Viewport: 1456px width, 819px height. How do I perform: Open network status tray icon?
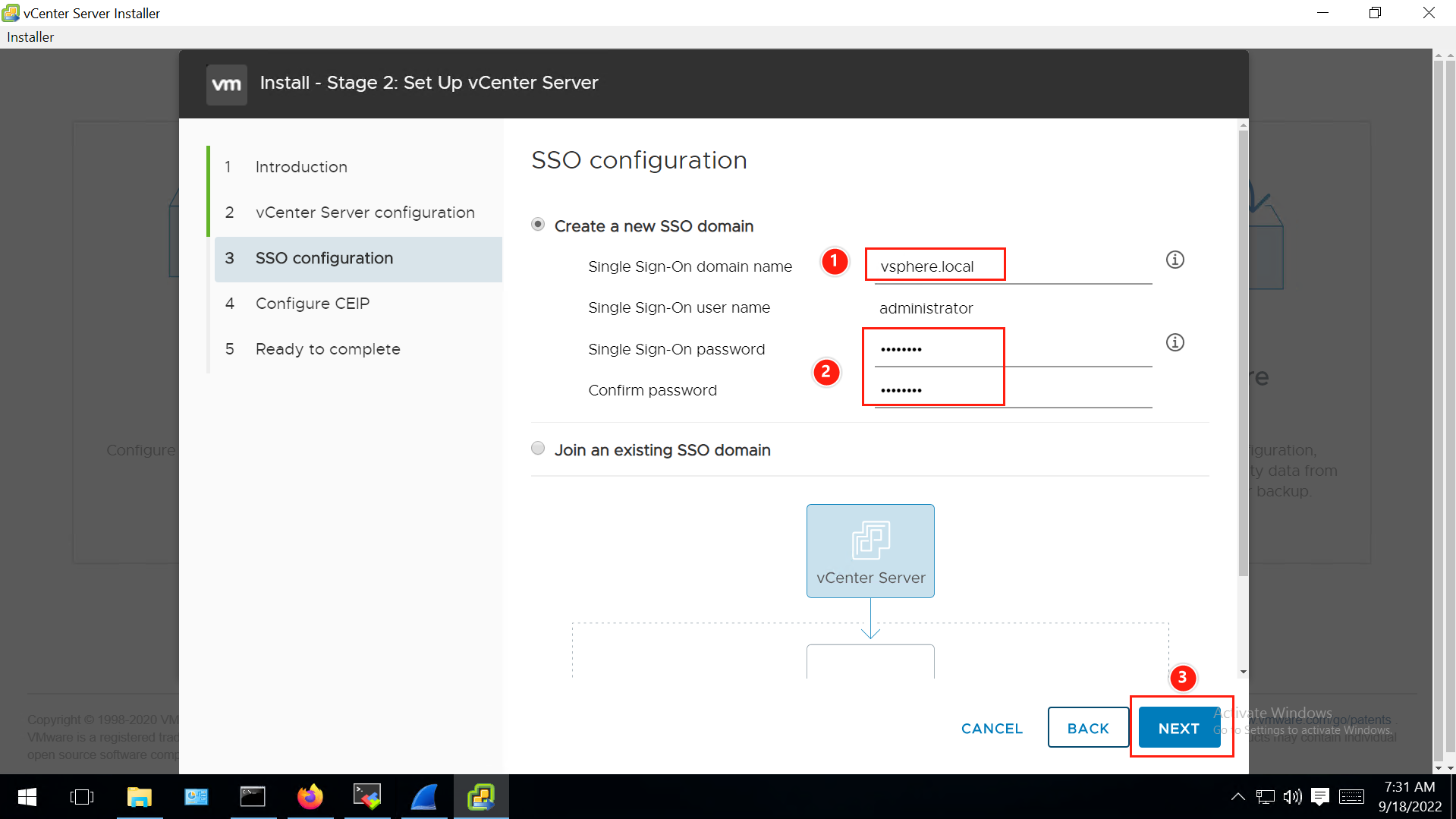point(1265,796)
